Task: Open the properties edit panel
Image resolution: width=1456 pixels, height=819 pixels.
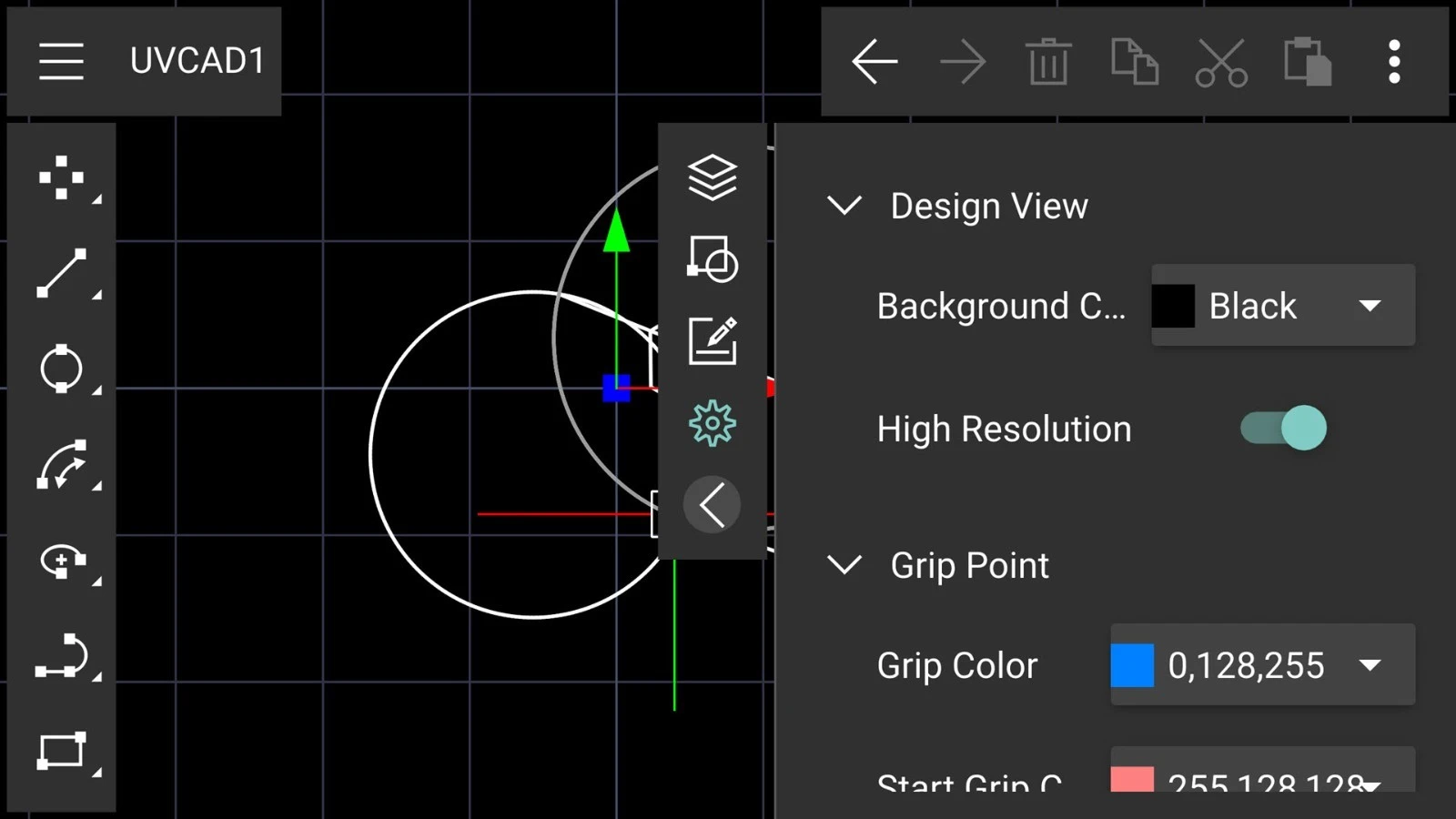Action: pyautogui.click(x=712, y=341)
